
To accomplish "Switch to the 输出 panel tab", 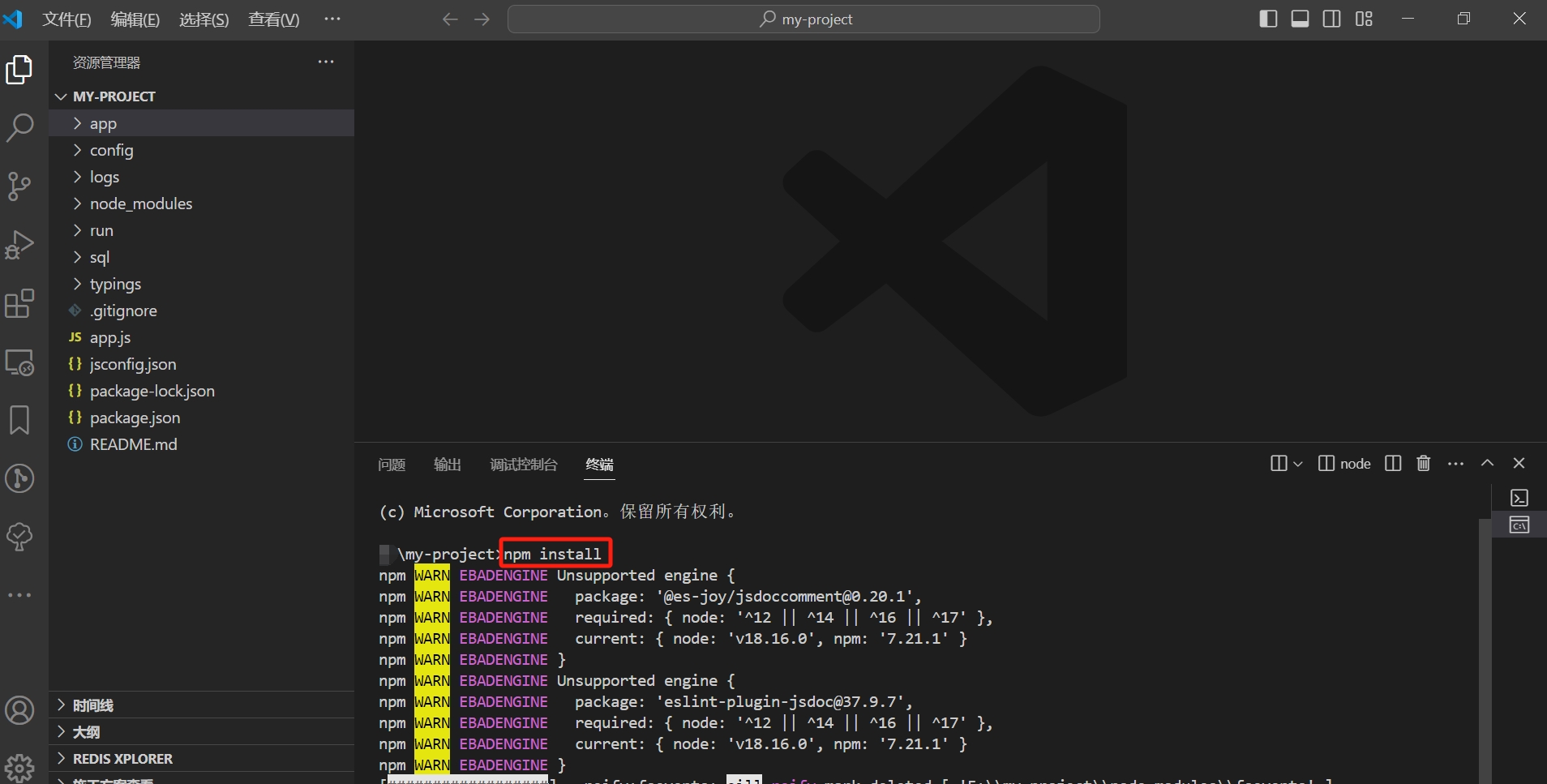I will [x=447, y=464].
